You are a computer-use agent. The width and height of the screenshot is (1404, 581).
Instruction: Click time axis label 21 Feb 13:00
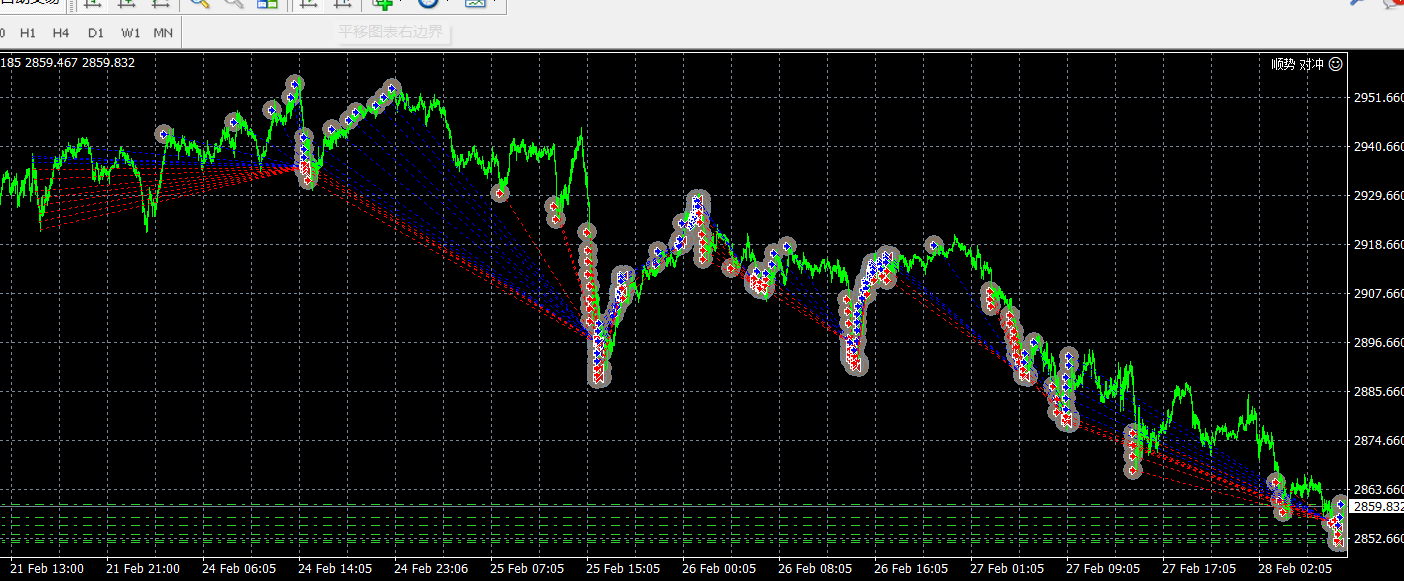[48, 569]
